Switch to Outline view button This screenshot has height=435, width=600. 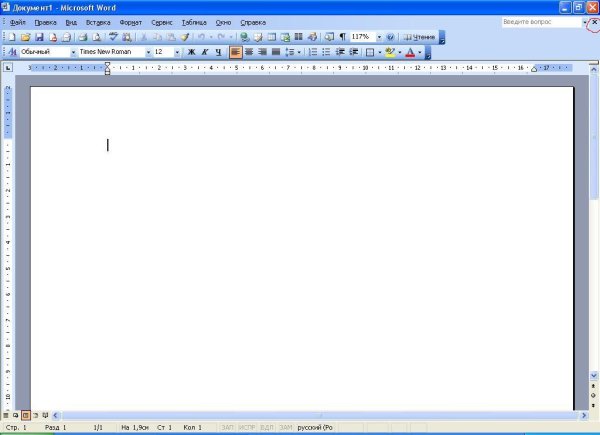(x=35, y=415)
